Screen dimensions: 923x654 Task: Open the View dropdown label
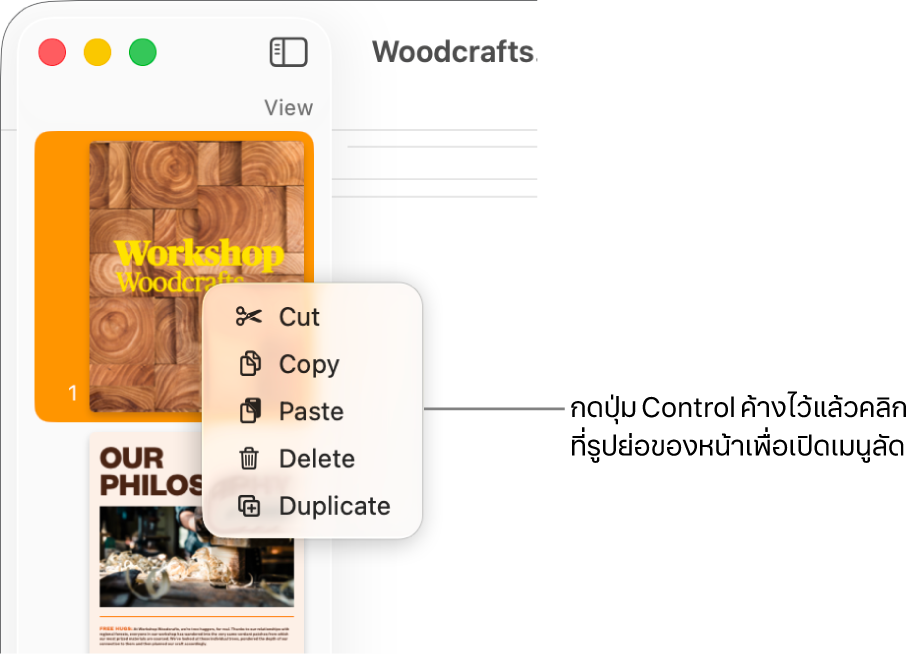pyautogui.click(x=288, y=108)
